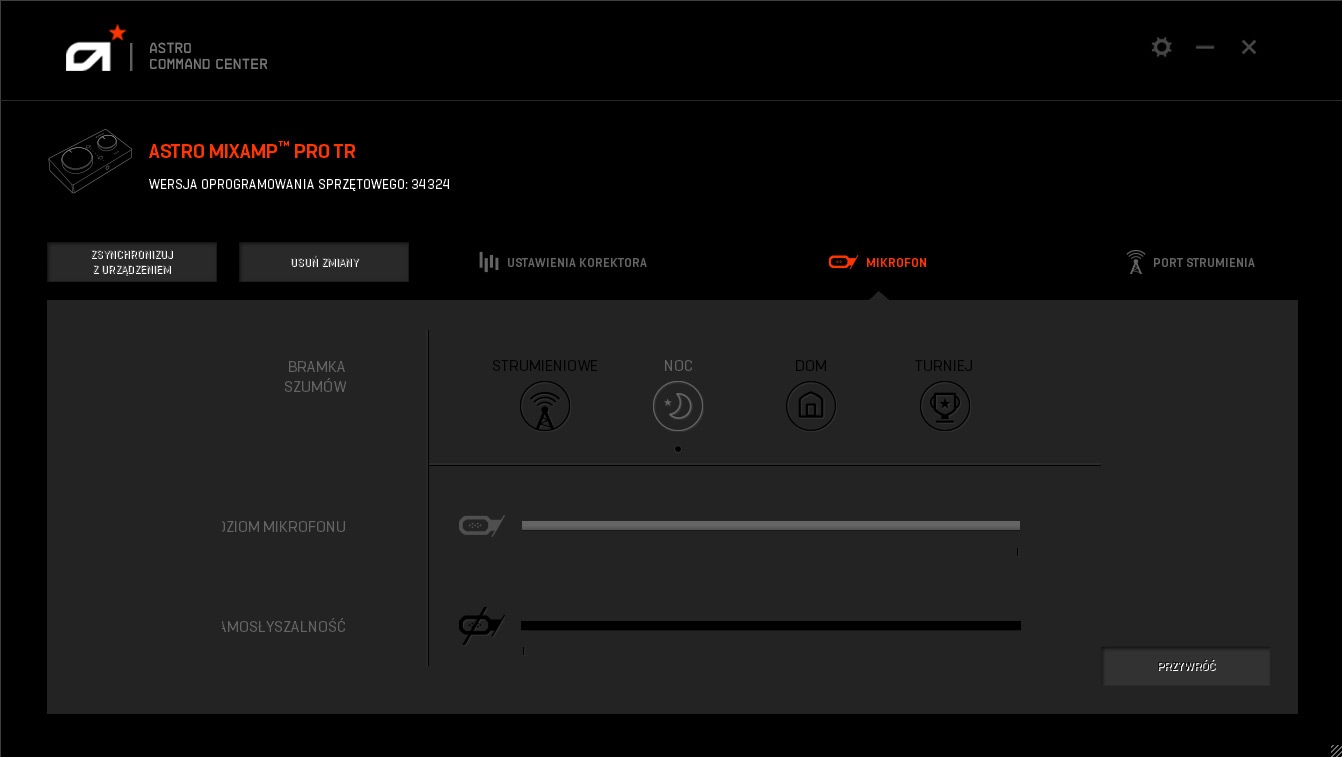Click the microphone icon next to Poziom Mikrofonu slider
Image resolution: width=1342 pixels, height=757 pixels.
click(481, 526)
